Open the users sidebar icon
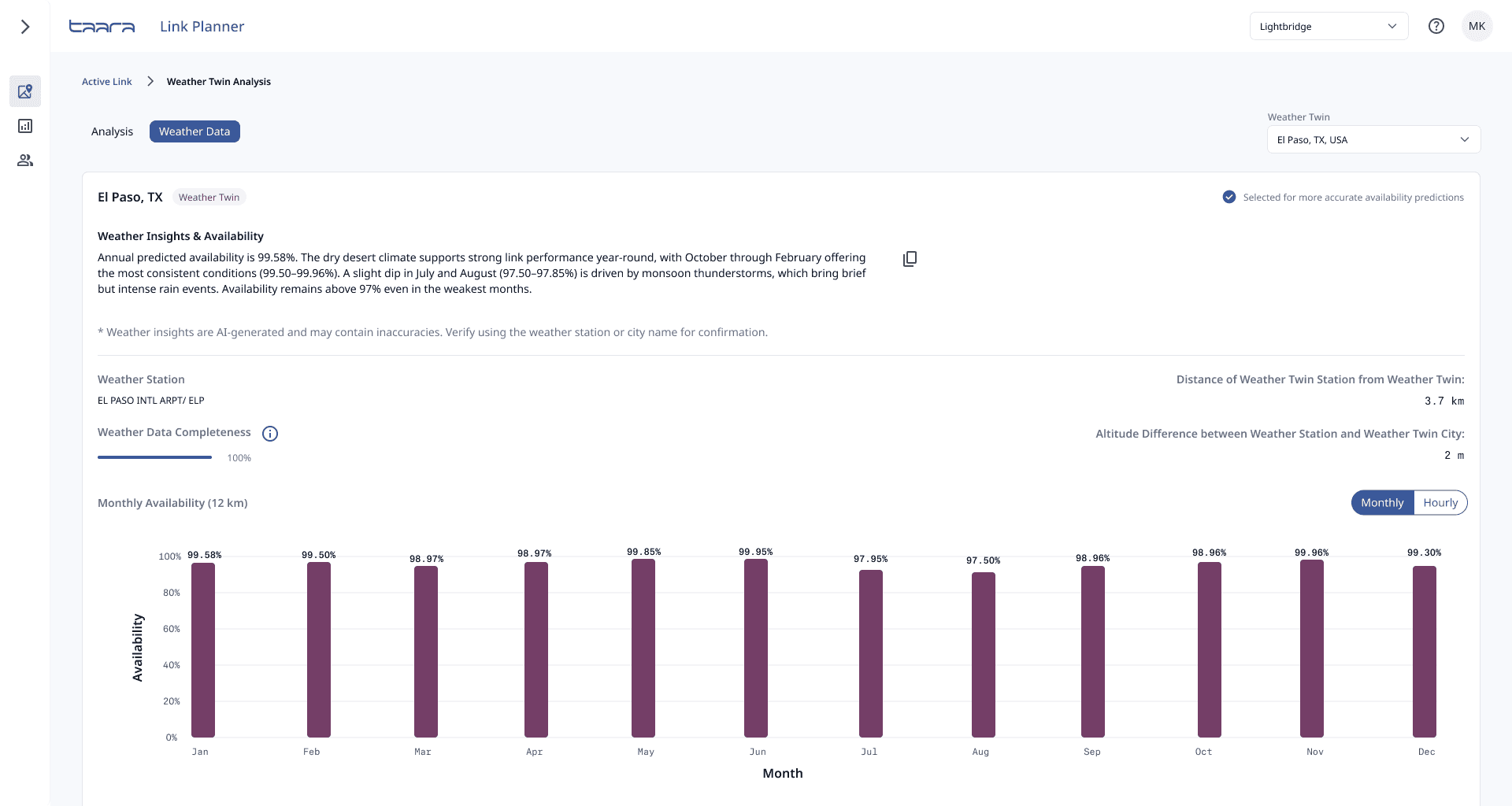 (25, 161)
